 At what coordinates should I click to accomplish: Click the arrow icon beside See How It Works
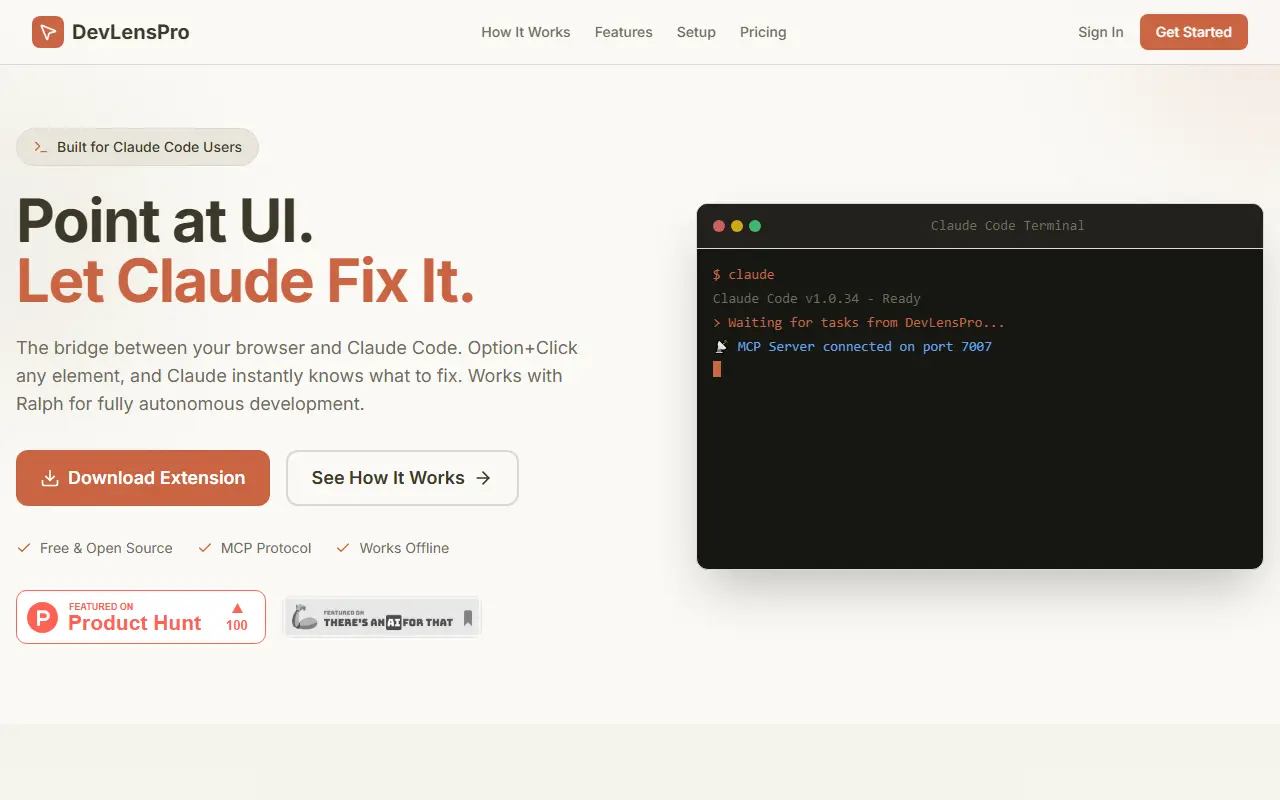[483, 478]
